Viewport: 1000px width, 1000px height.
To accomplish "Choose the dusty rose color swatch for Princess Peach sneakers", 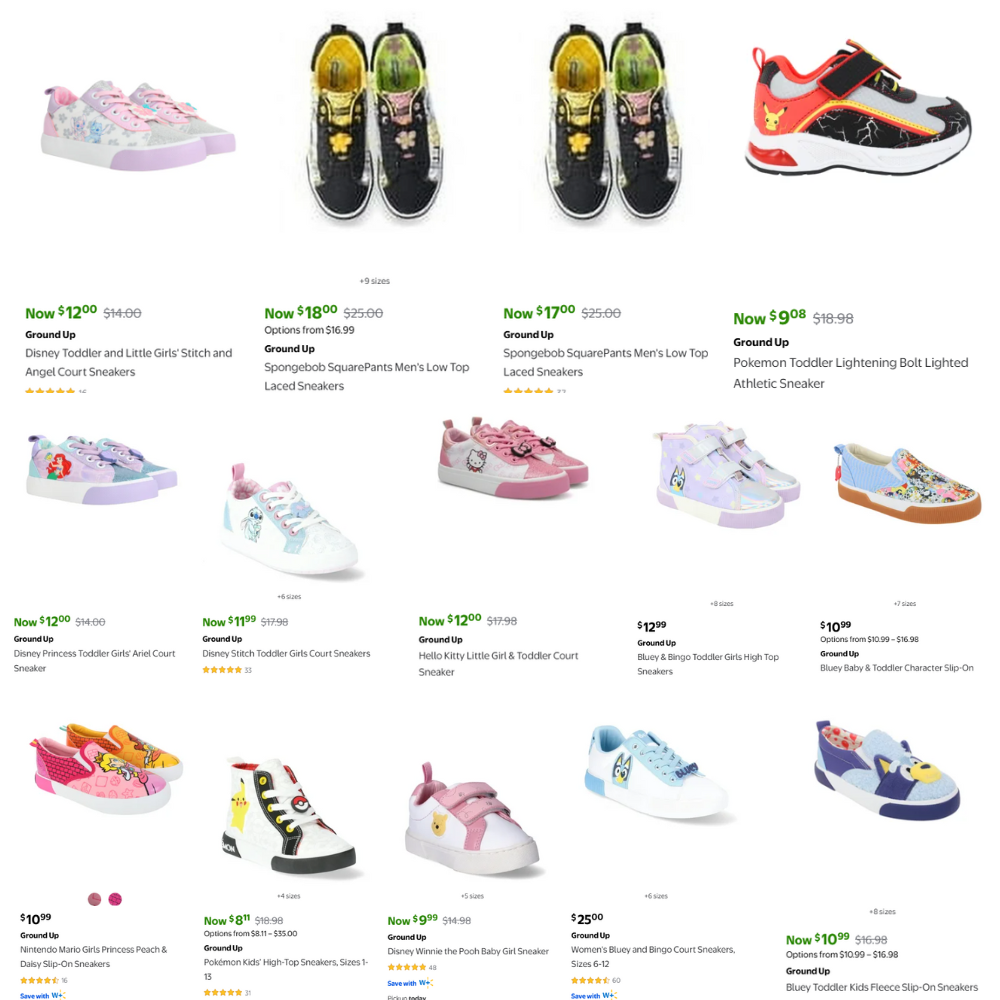I will tap(94, 899).
